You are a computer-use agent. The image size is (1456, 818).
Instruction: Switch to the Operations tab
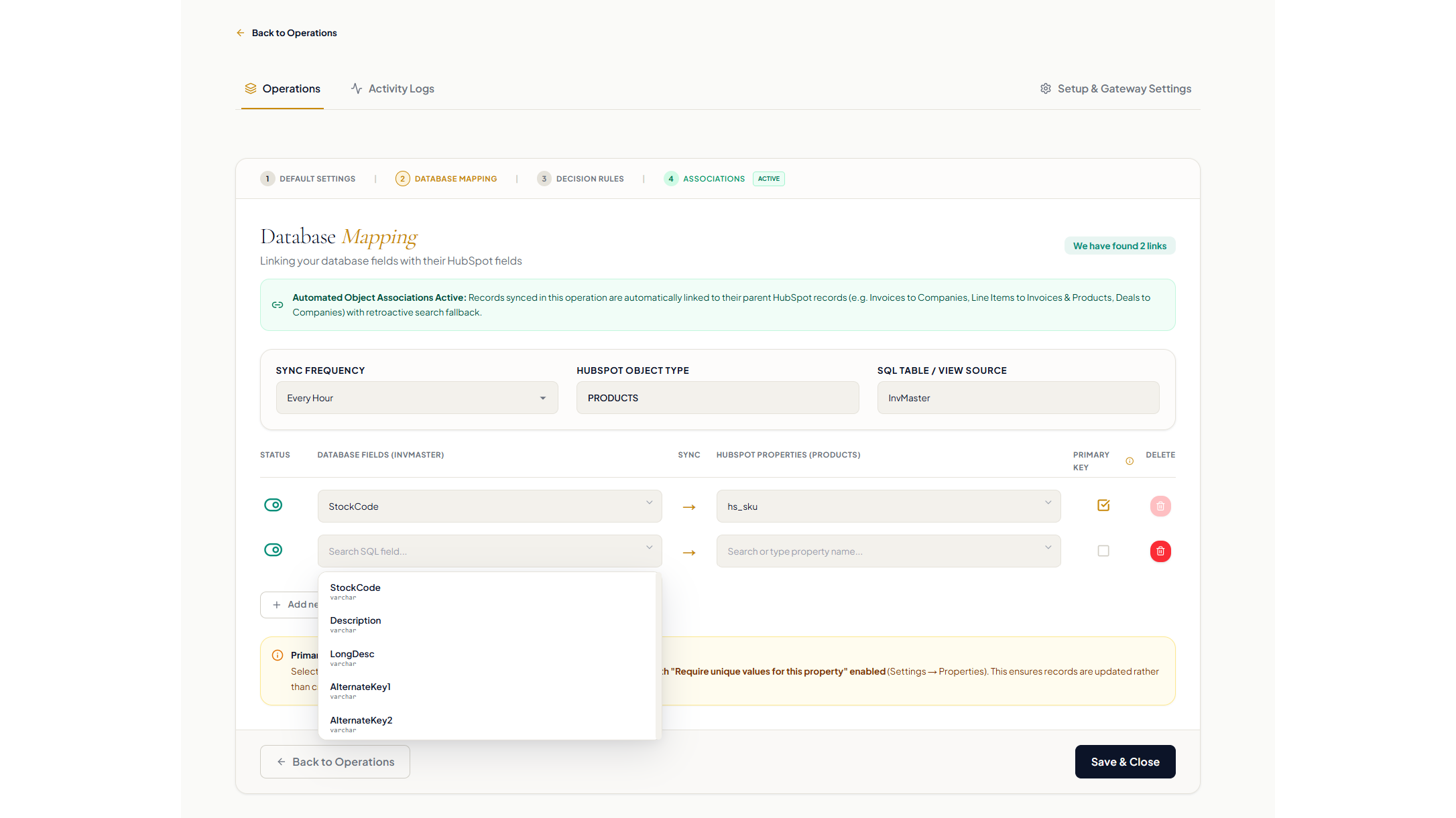282,88
